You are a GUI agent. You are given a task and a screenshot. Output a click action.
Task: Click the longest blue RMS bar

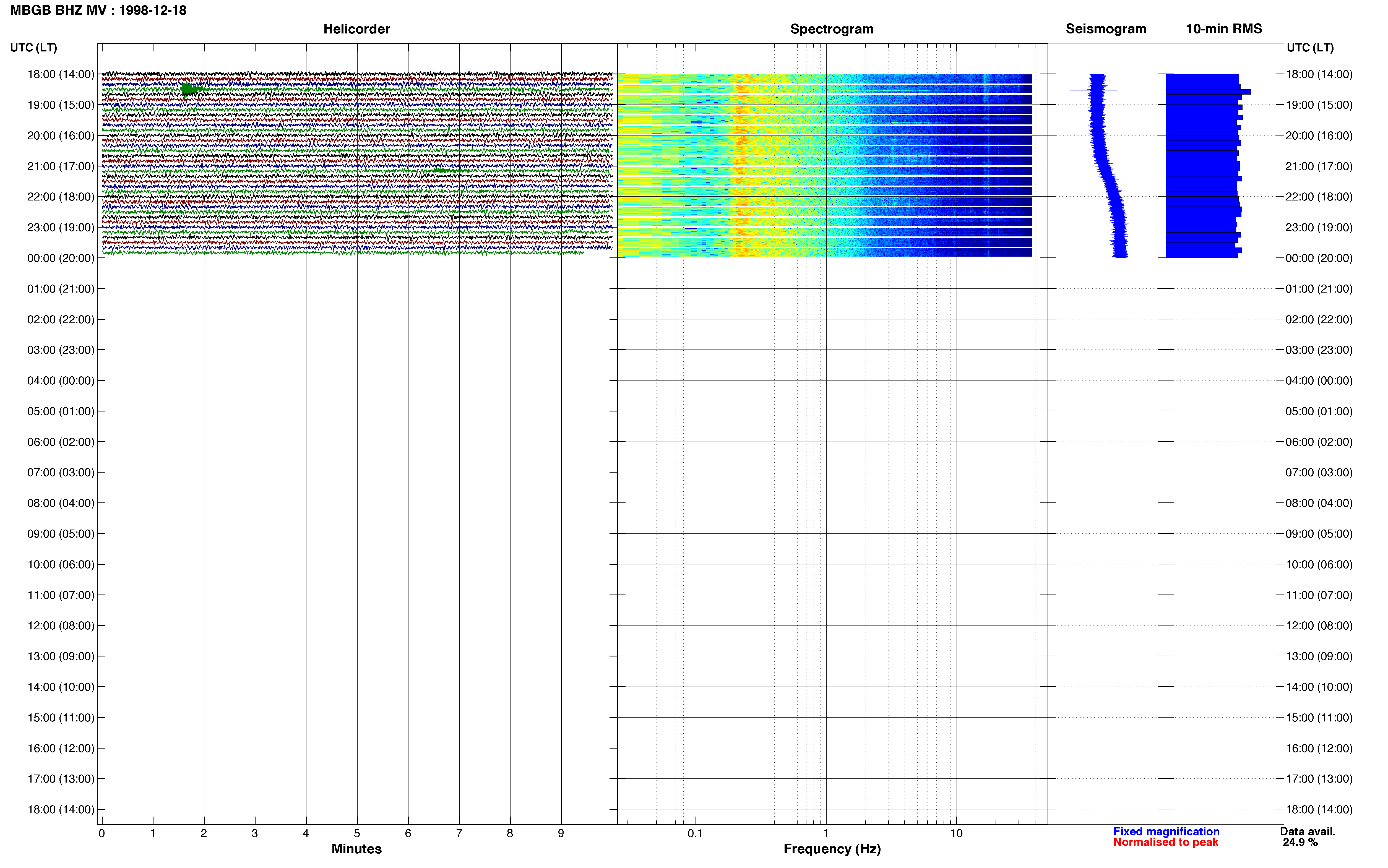tap(1208, 92)
